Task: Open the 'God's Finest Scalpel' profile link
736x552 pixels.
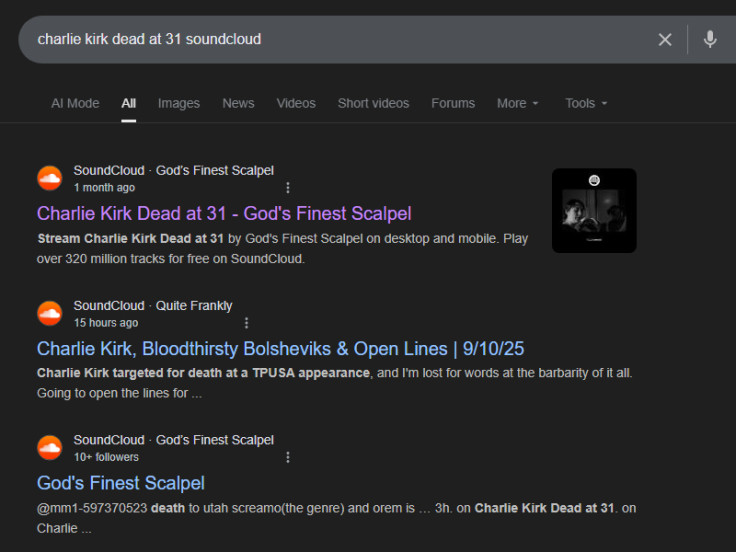Action: 121,483
